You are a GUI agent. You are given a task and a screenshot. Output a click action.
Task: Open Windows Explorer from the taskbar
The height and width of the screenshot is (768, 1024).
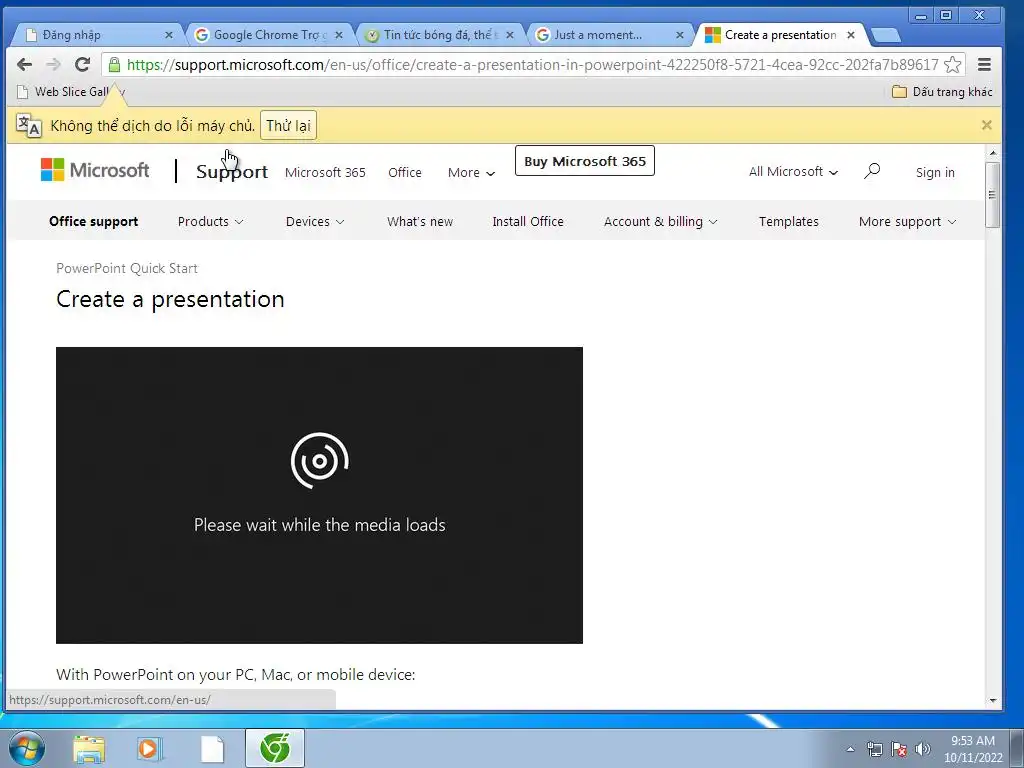click(x=89, y=749)
